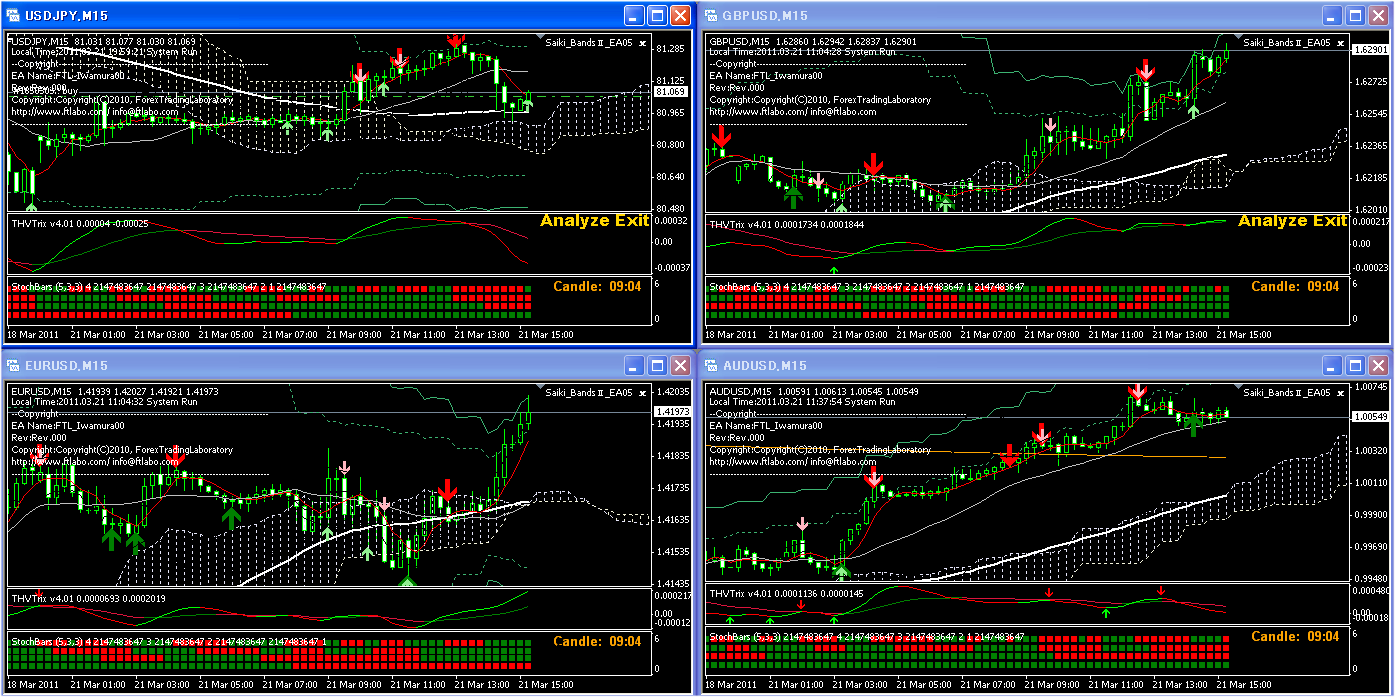
Task: Minimize the EURUSD,M15 chart window
Action: click(x=634, y=366)
